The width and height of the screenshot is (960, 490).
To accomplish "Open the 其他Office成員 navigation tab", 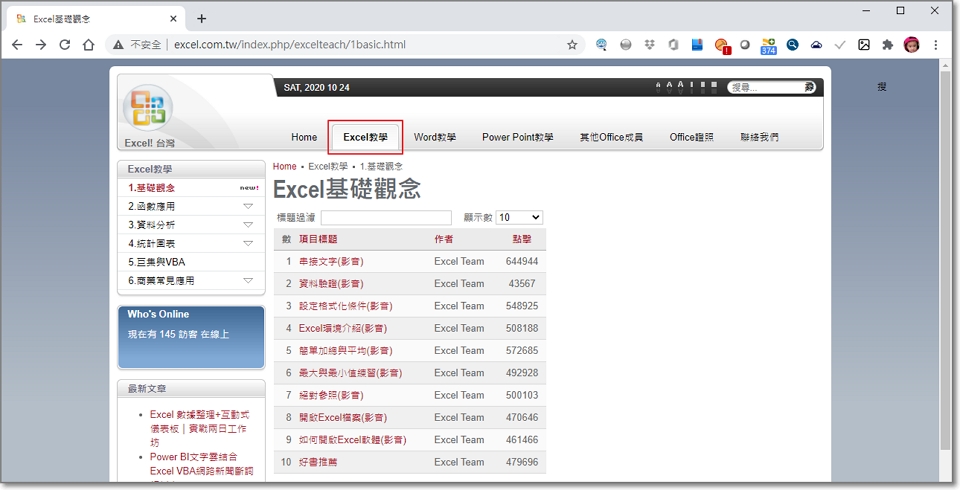I will pyautogui.click(x=611, y=137).
